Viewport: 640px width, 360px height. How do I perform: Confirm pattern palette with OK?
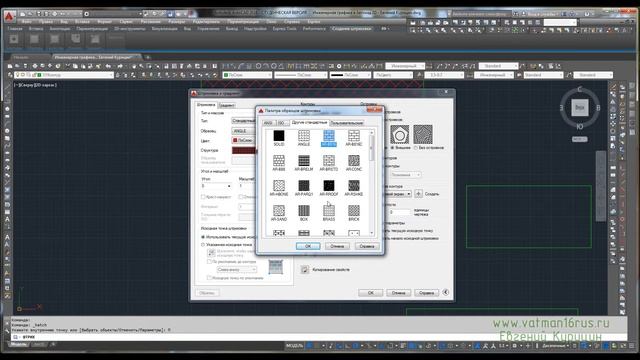point(308,246)
